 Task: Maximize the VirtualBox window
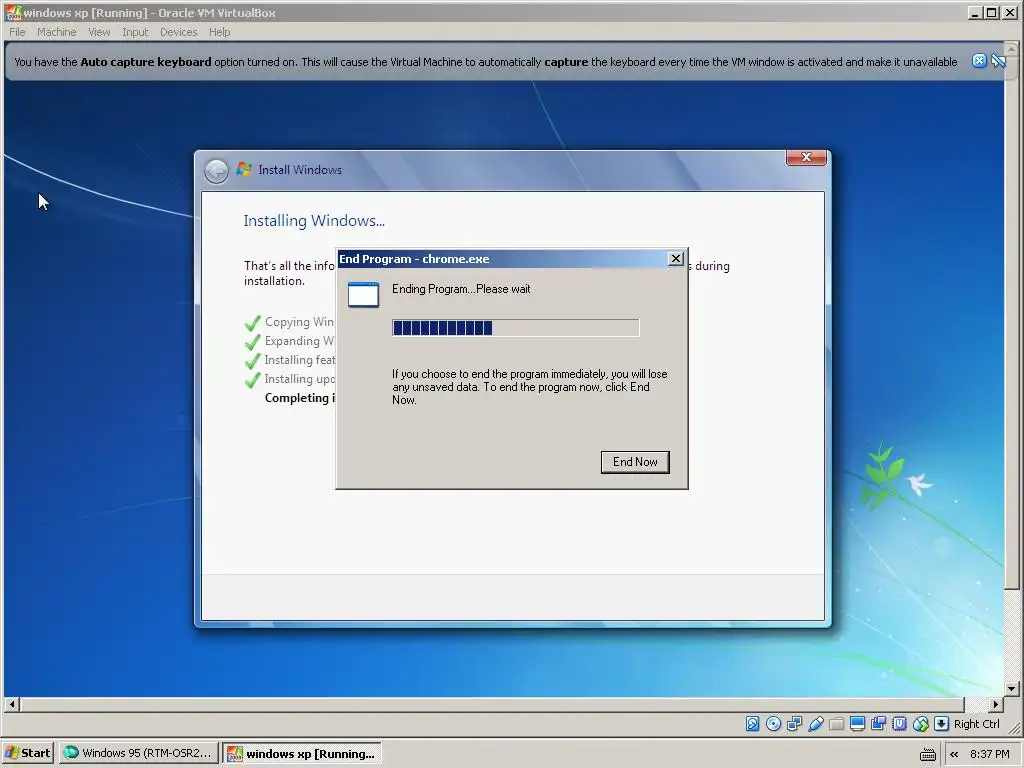click(x=991, y=12)
